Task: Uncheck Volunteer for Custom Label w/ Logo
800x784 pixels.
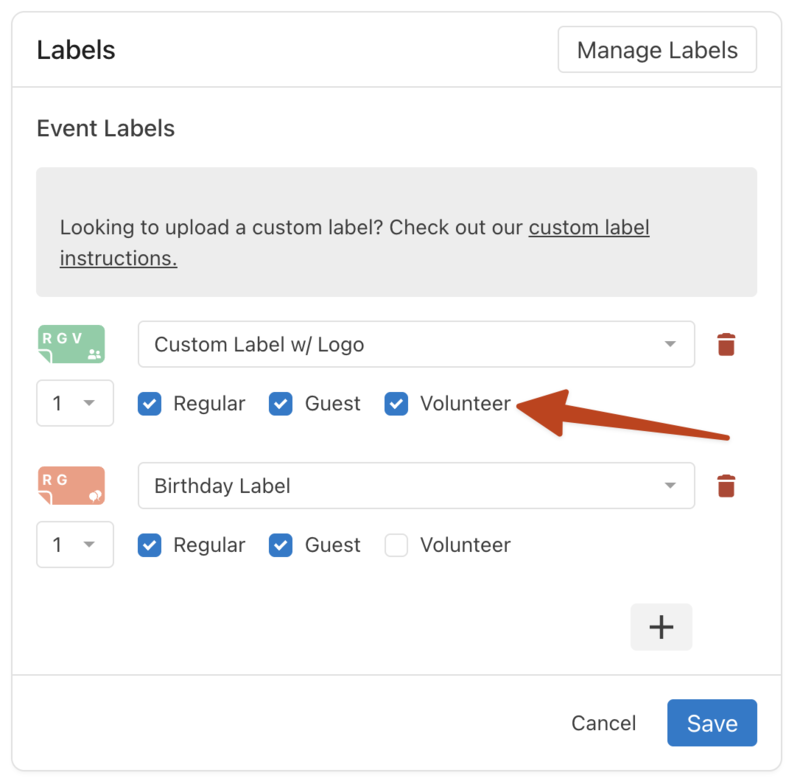Action: (397, 404)
